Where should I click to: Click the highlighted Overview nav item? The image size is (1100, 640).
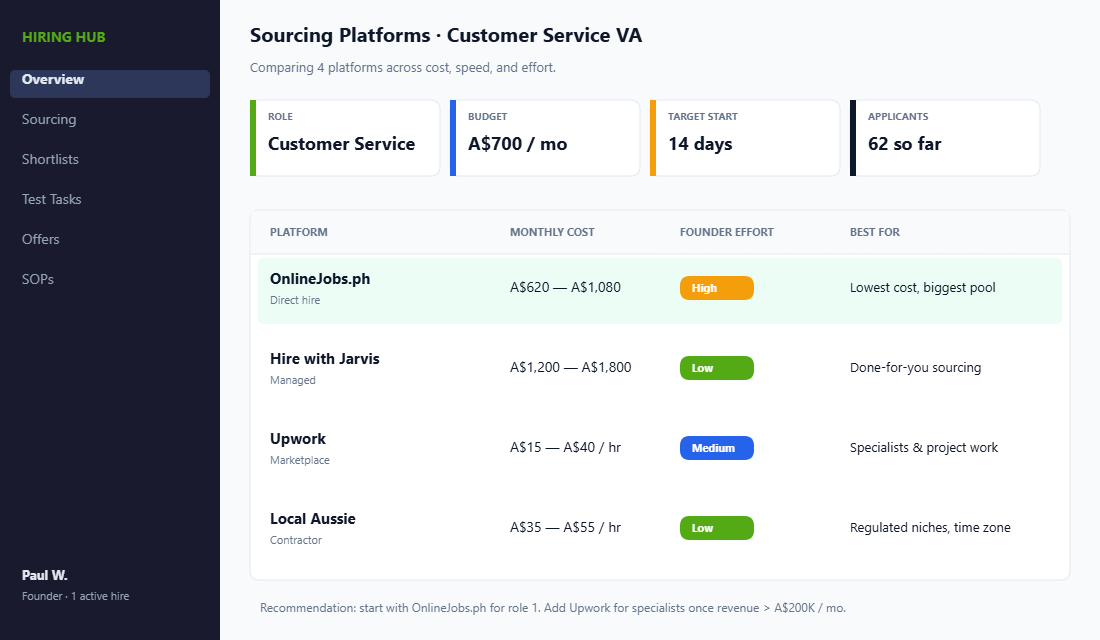(53, 79)
